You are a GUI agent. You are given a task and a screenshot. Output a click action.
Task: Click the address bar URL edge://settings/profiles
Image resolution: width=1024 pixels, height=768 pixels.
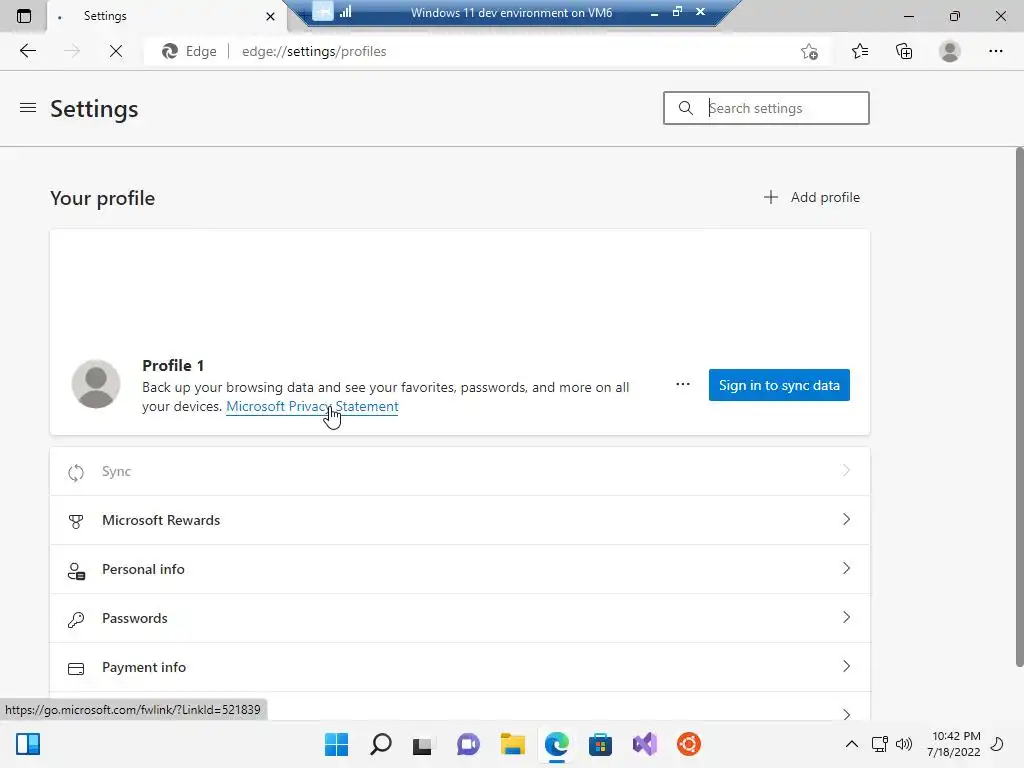(314, 51)
